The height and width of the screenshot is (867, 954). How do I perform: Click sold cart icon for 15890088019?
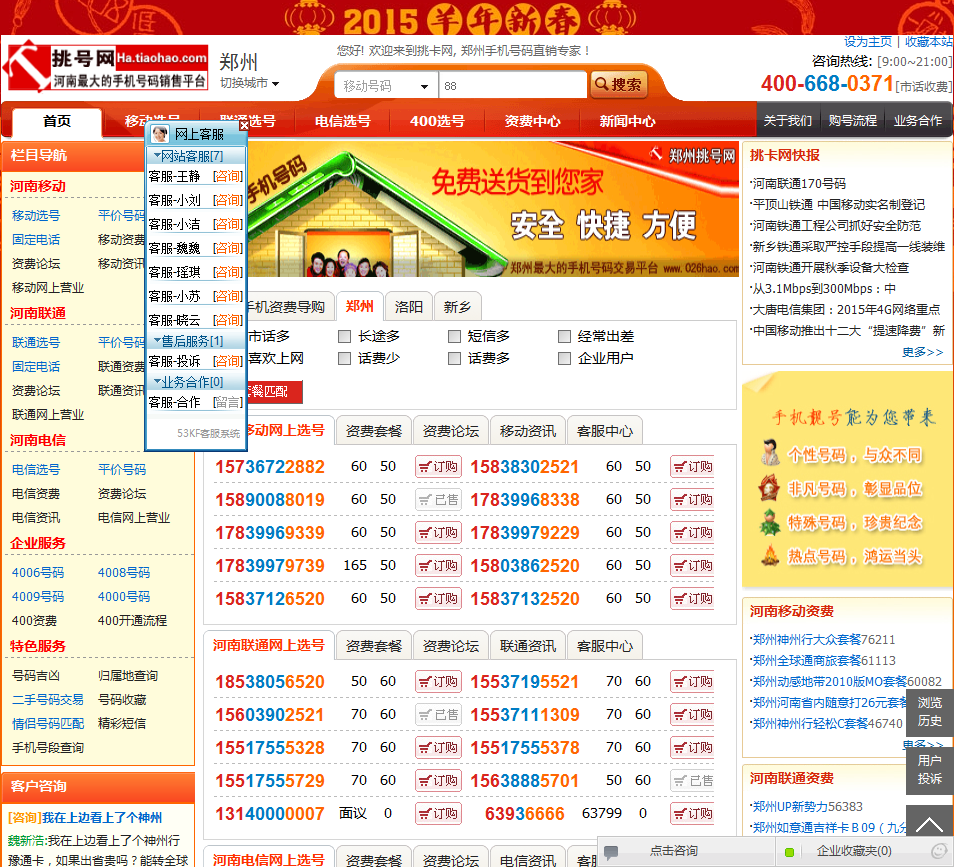[438, 500]
